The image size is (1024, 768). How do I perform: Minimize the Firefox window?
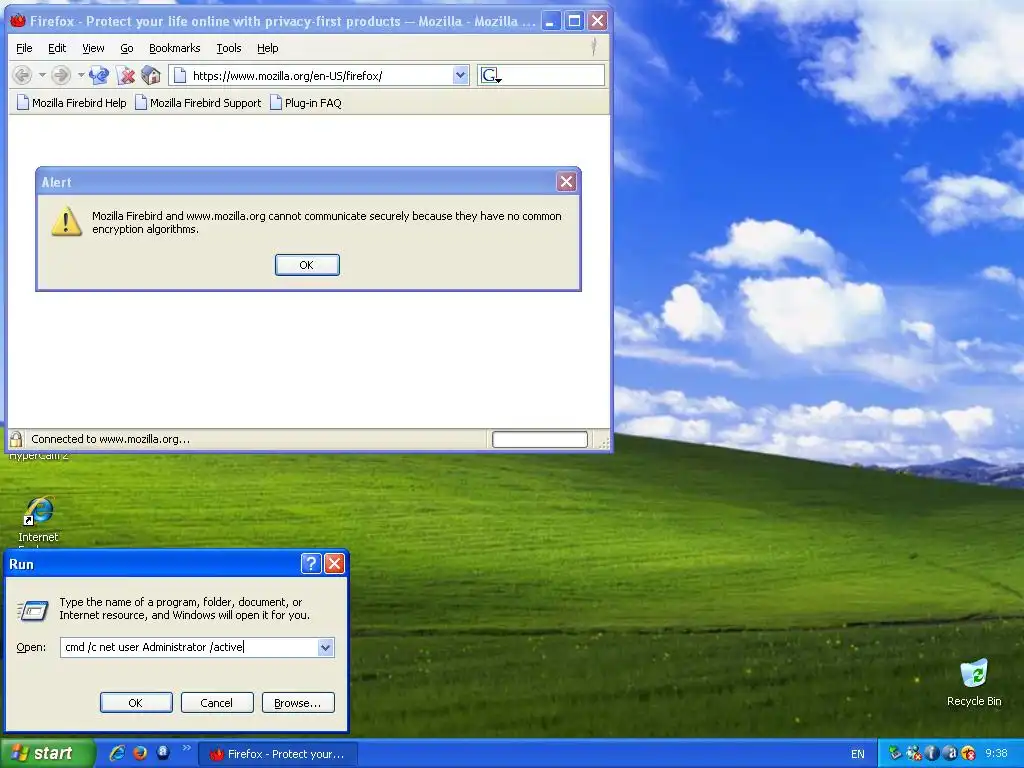click(551, 21)
